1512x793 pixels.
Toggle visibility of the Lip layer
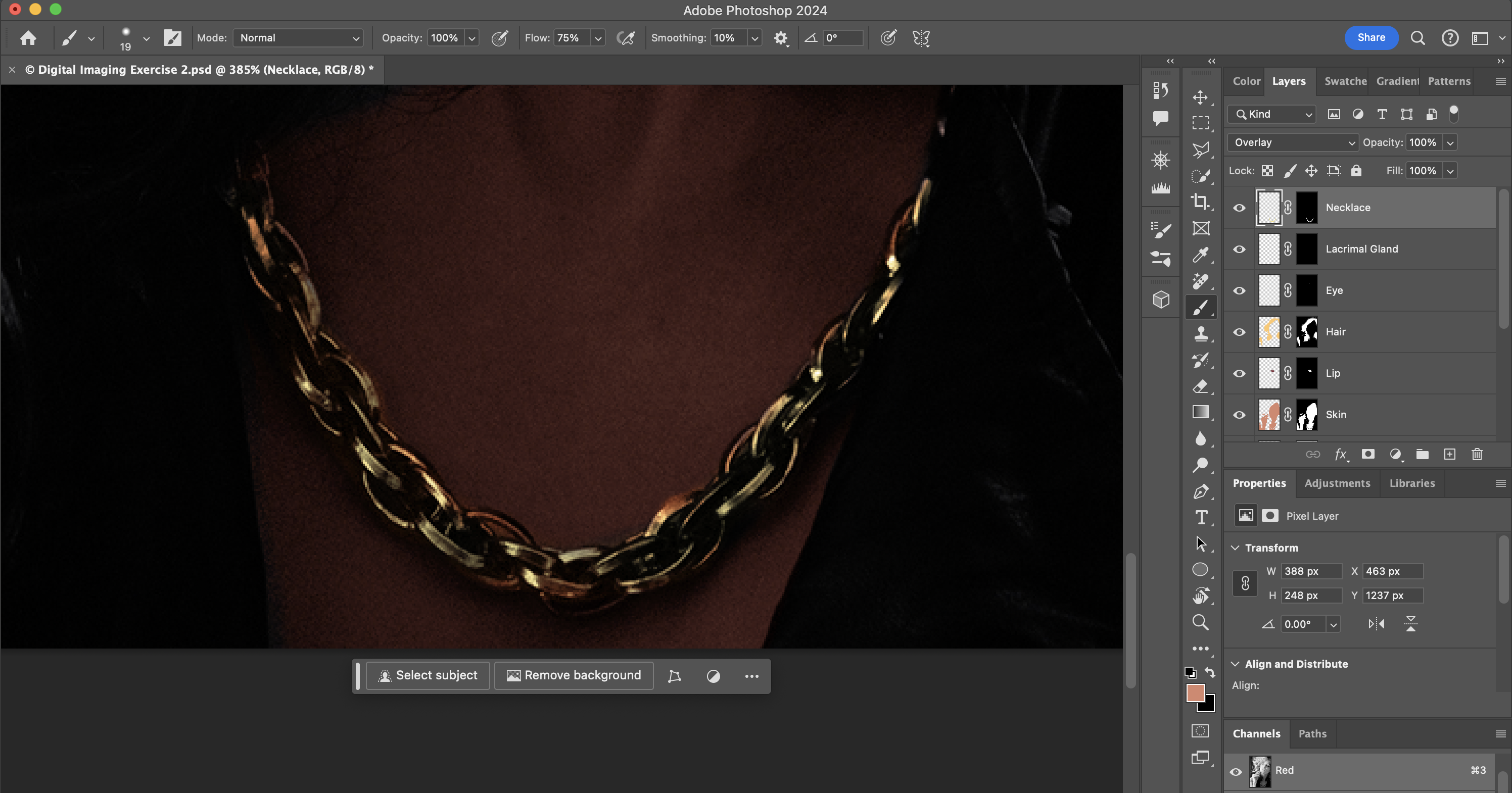pyautogui.click(x=1239, y=374)
